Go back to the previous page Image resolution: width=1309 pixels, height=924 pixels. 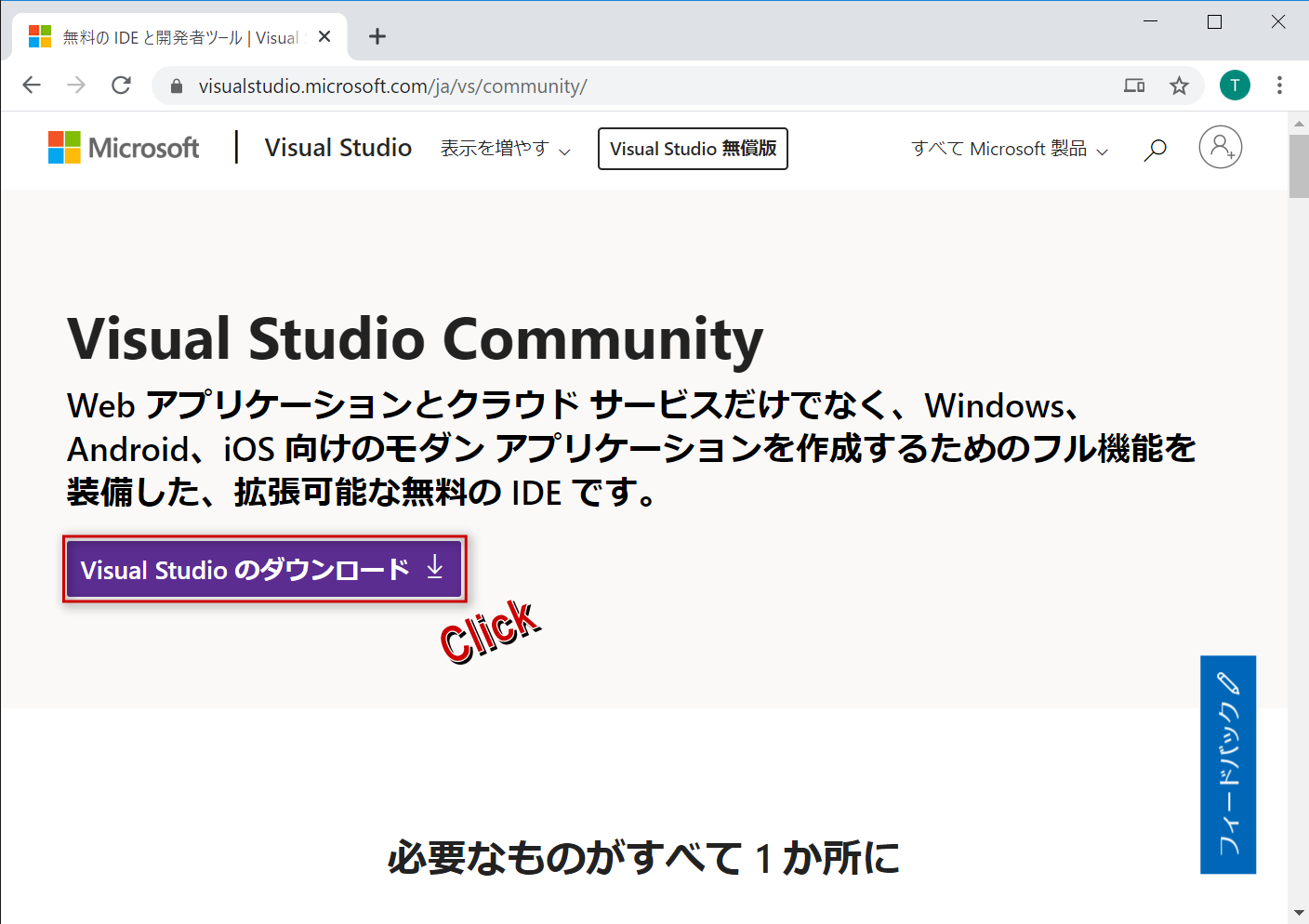[x=32, y=86]
